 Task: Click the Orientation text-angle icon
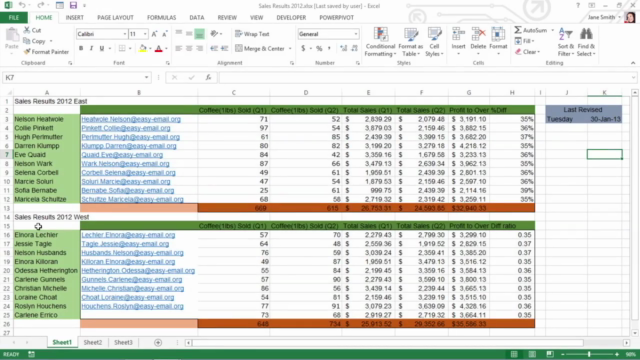click(214, 34)
